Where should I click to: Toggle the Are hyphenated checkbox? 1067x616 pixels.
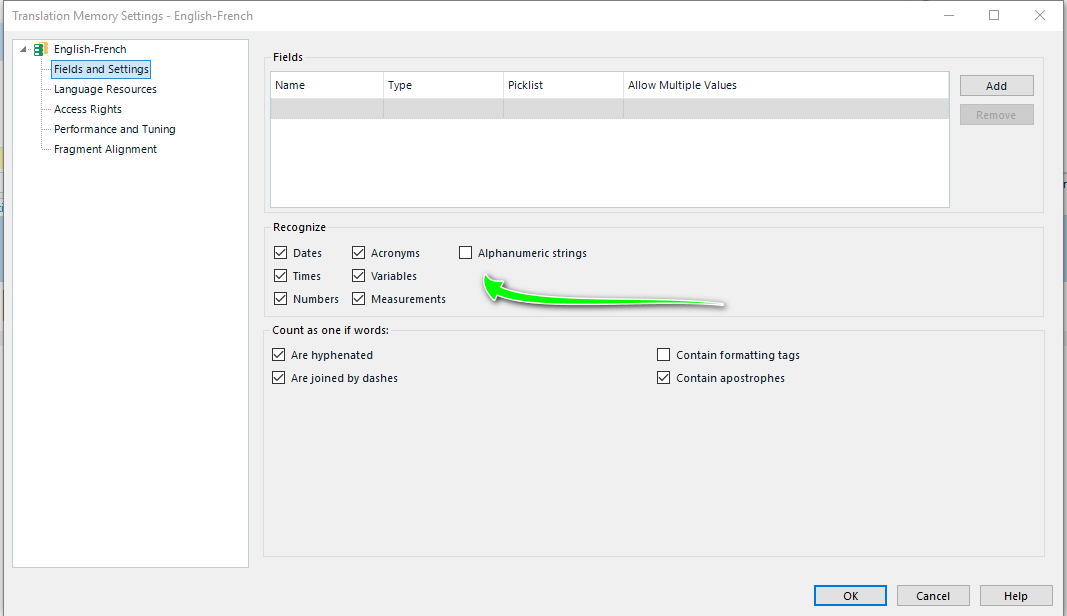(278, 355)
